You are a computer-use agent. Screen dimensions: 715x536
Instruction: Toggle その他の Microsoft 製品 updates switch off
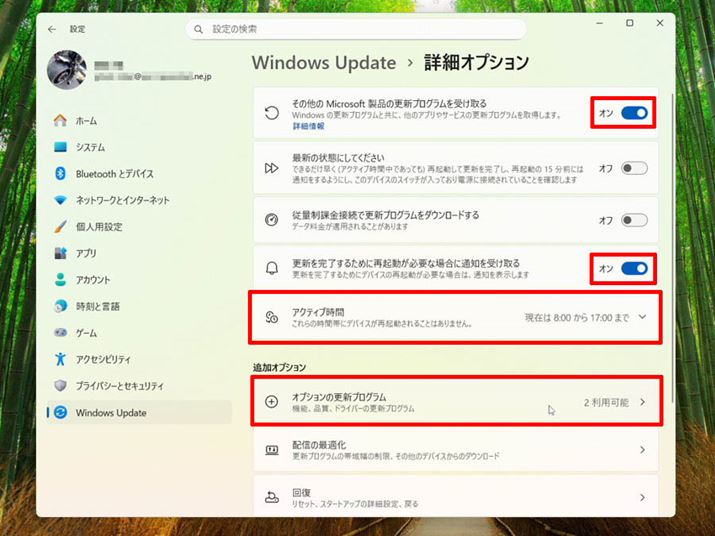[x=634, y=113]
